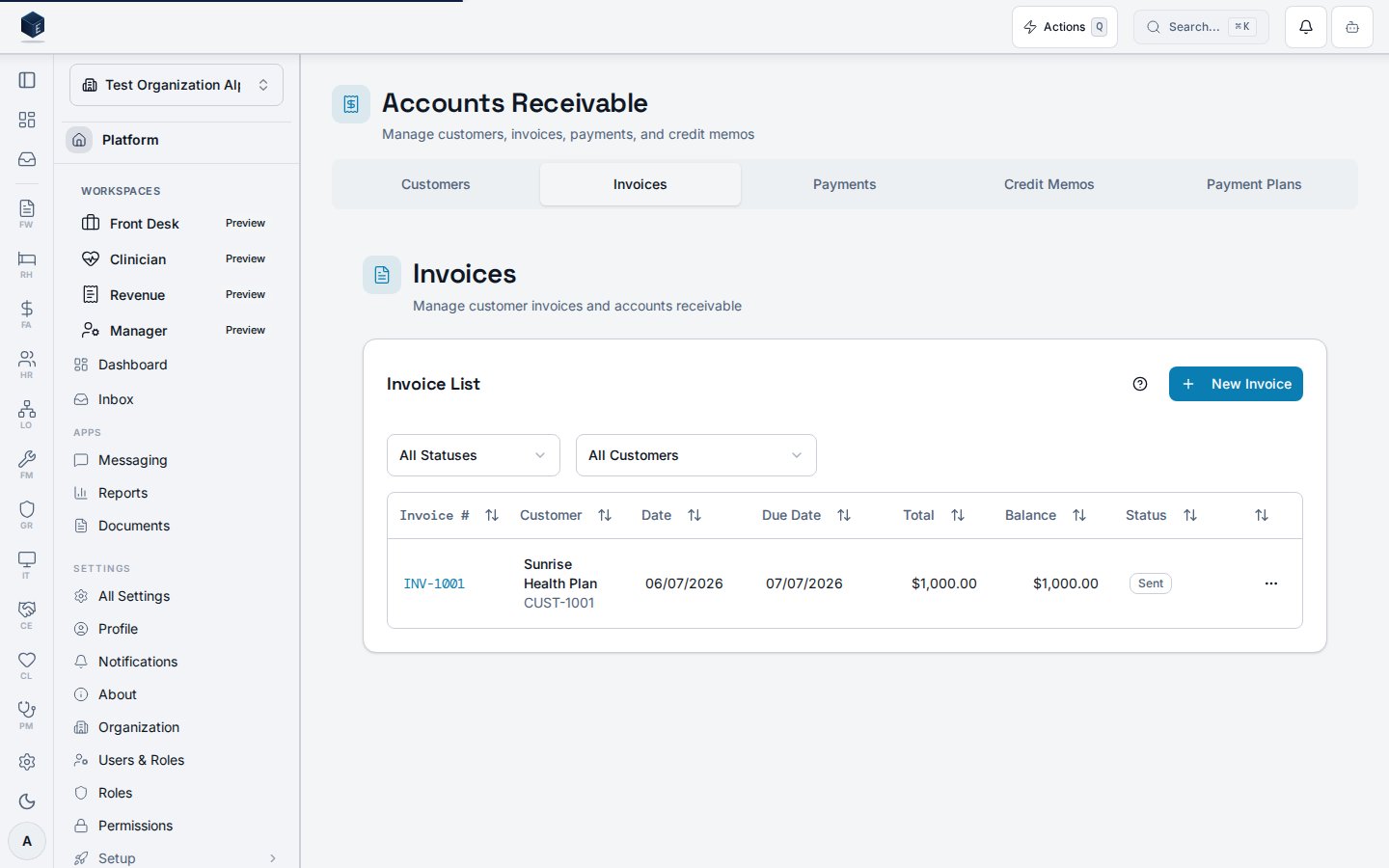Open row actions menu for INV-1001
This screenshot has width=1389, height=868.
point(1271,583)
